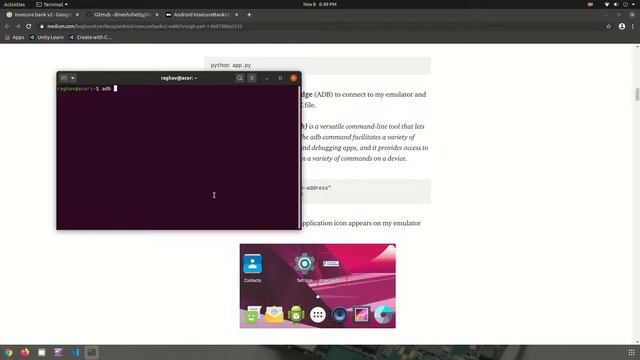Open Chrome from the bottom dock
The image size is (640, 360).
(x=8, y=352)
